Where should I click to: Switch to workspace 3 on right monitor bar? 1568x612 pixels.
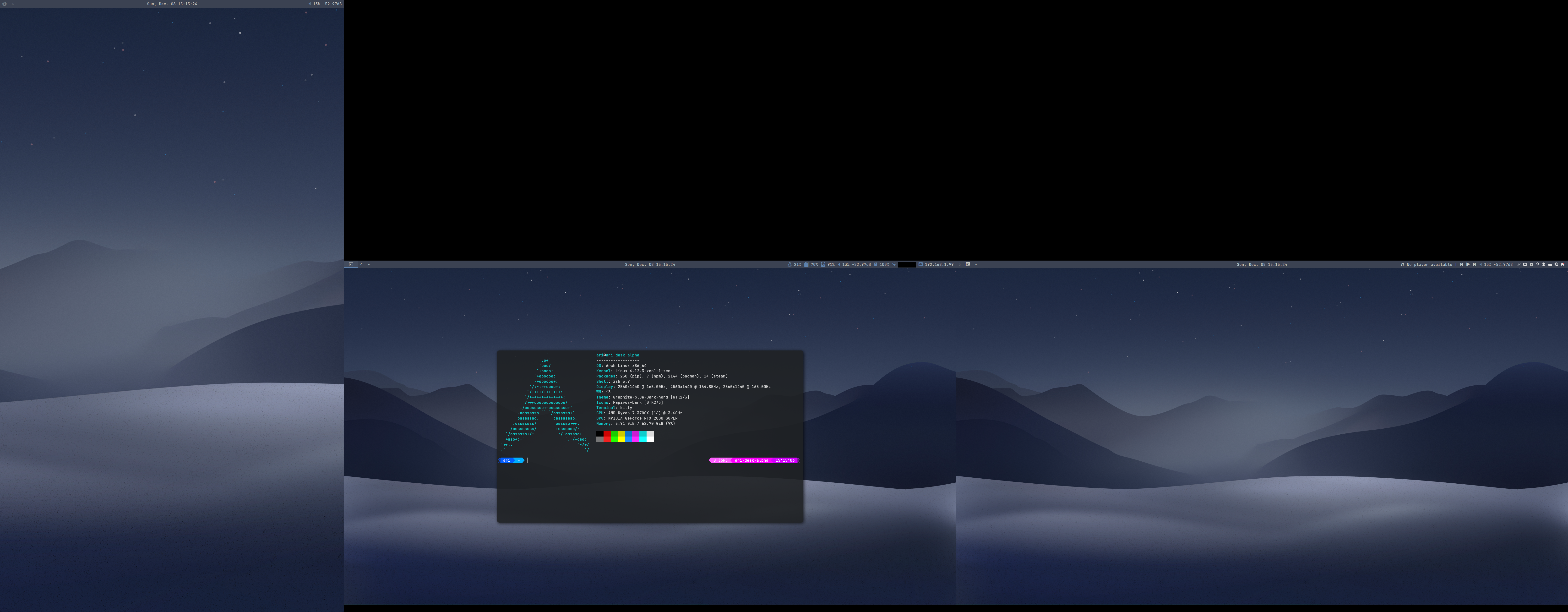[x=960, y=264]
